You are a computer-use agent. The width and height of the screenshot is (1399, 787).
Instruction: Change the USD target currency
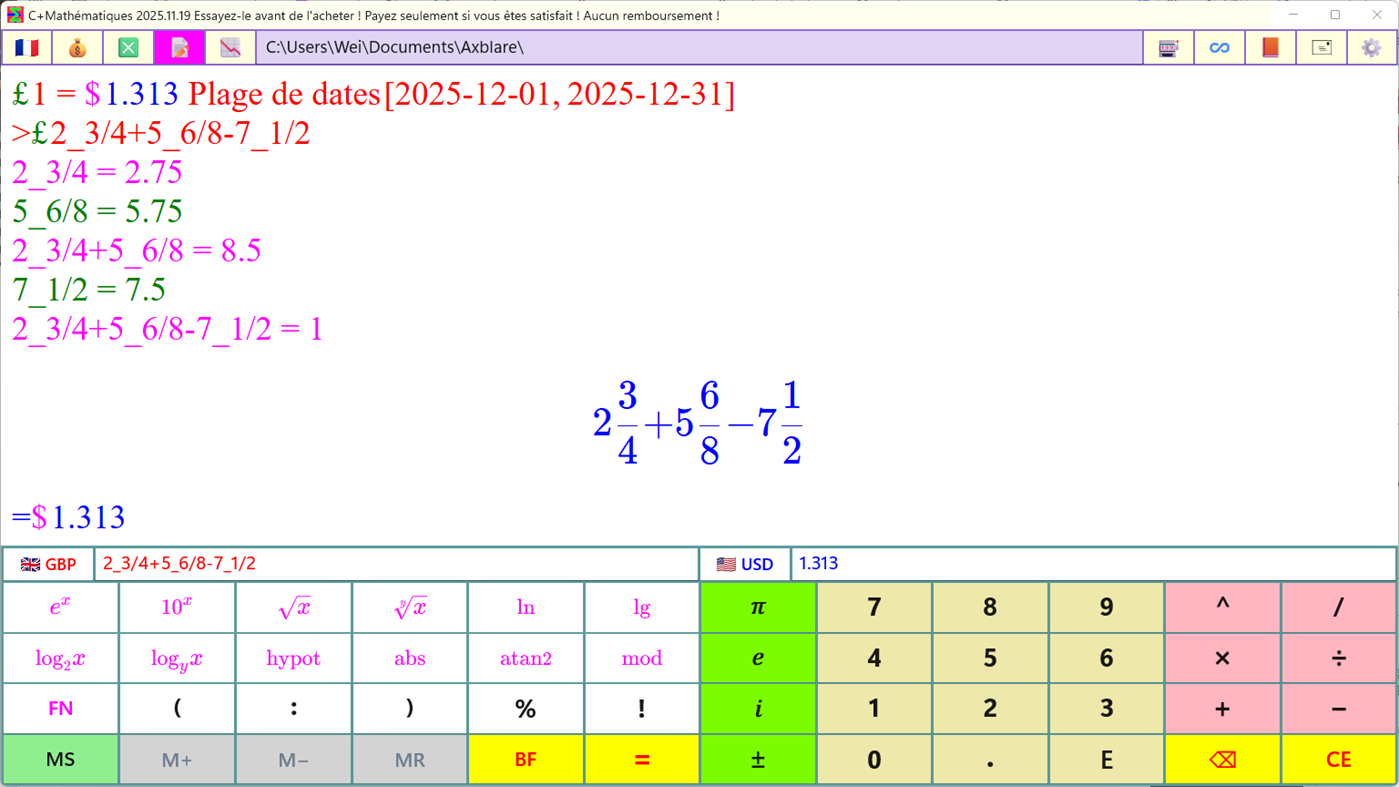pyautogui.click(x=744, y=563)
